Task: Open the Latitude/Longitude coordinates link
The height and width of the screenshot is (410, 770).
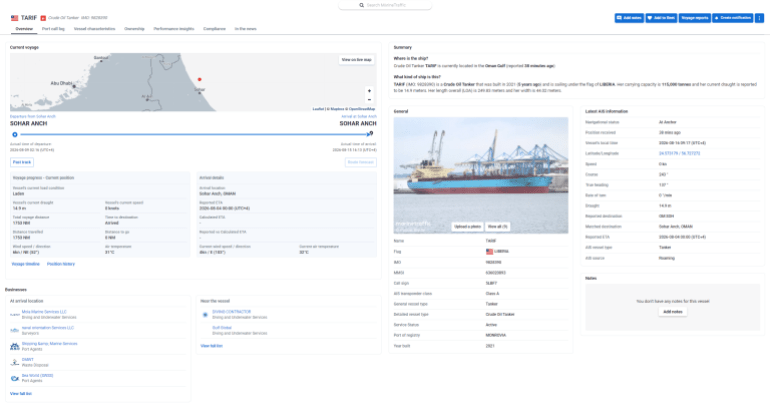Action: (x=679, y=154)
